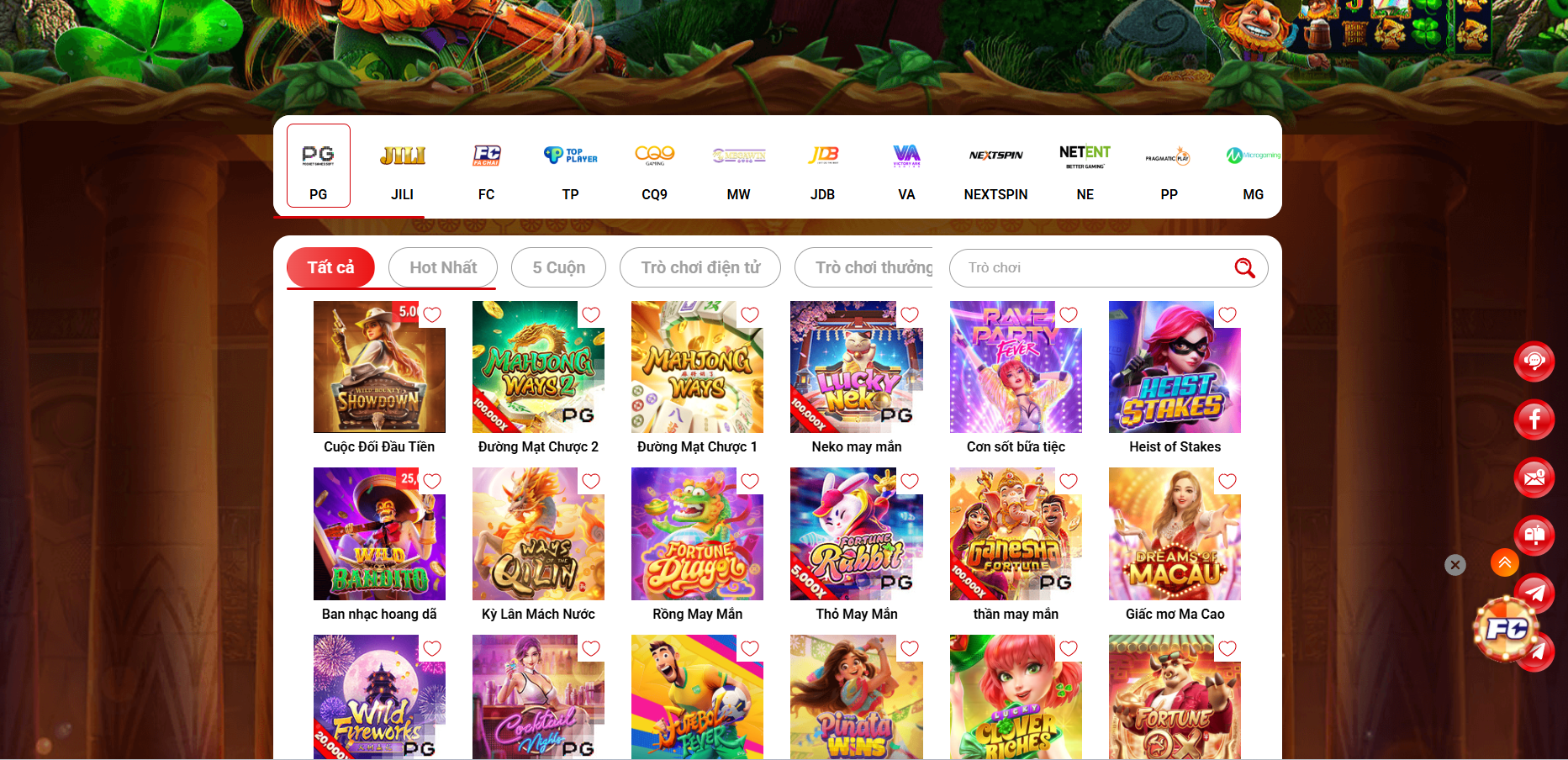Click the magnifier search icon

[x=1244, y=268]
